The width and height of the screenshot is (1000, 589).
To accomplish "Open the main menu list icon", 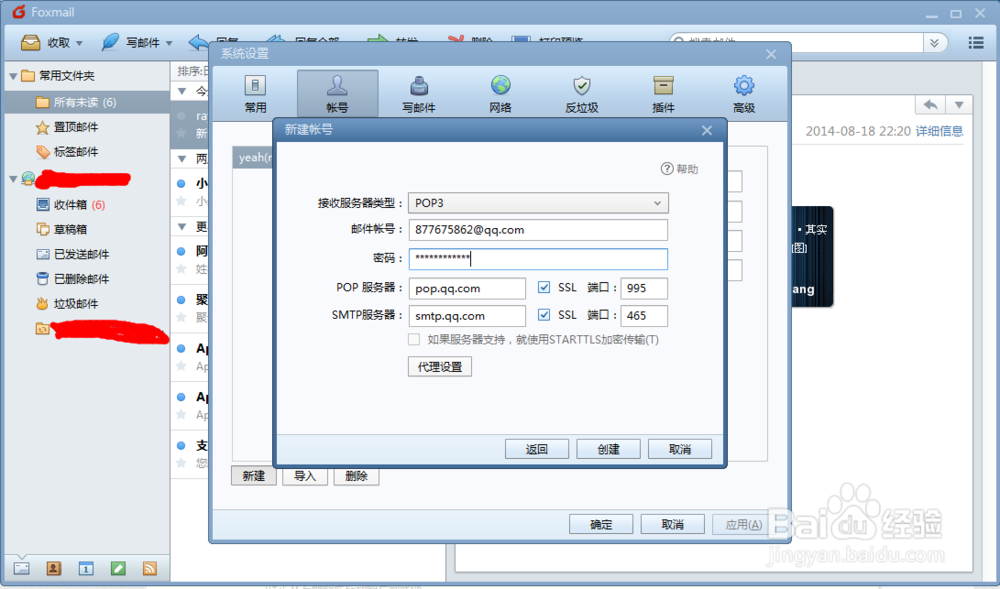I will 976,43.
